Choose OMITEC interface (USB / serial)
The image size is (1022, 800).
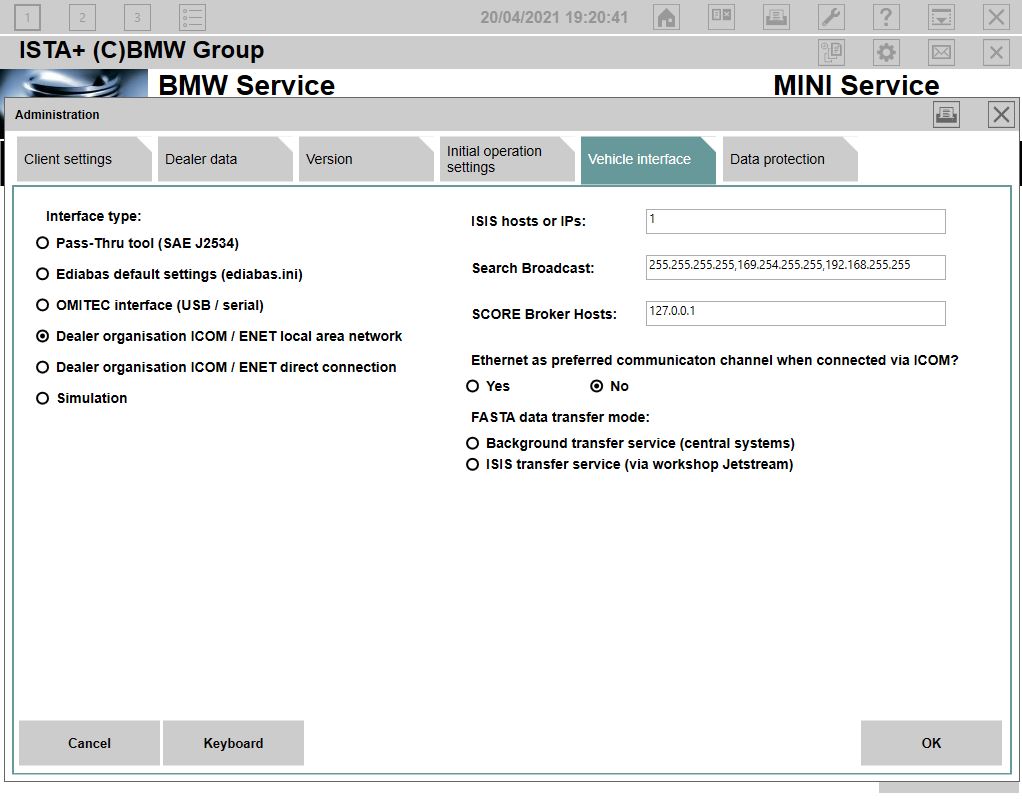pyautogui.click(x=150, y=305)
